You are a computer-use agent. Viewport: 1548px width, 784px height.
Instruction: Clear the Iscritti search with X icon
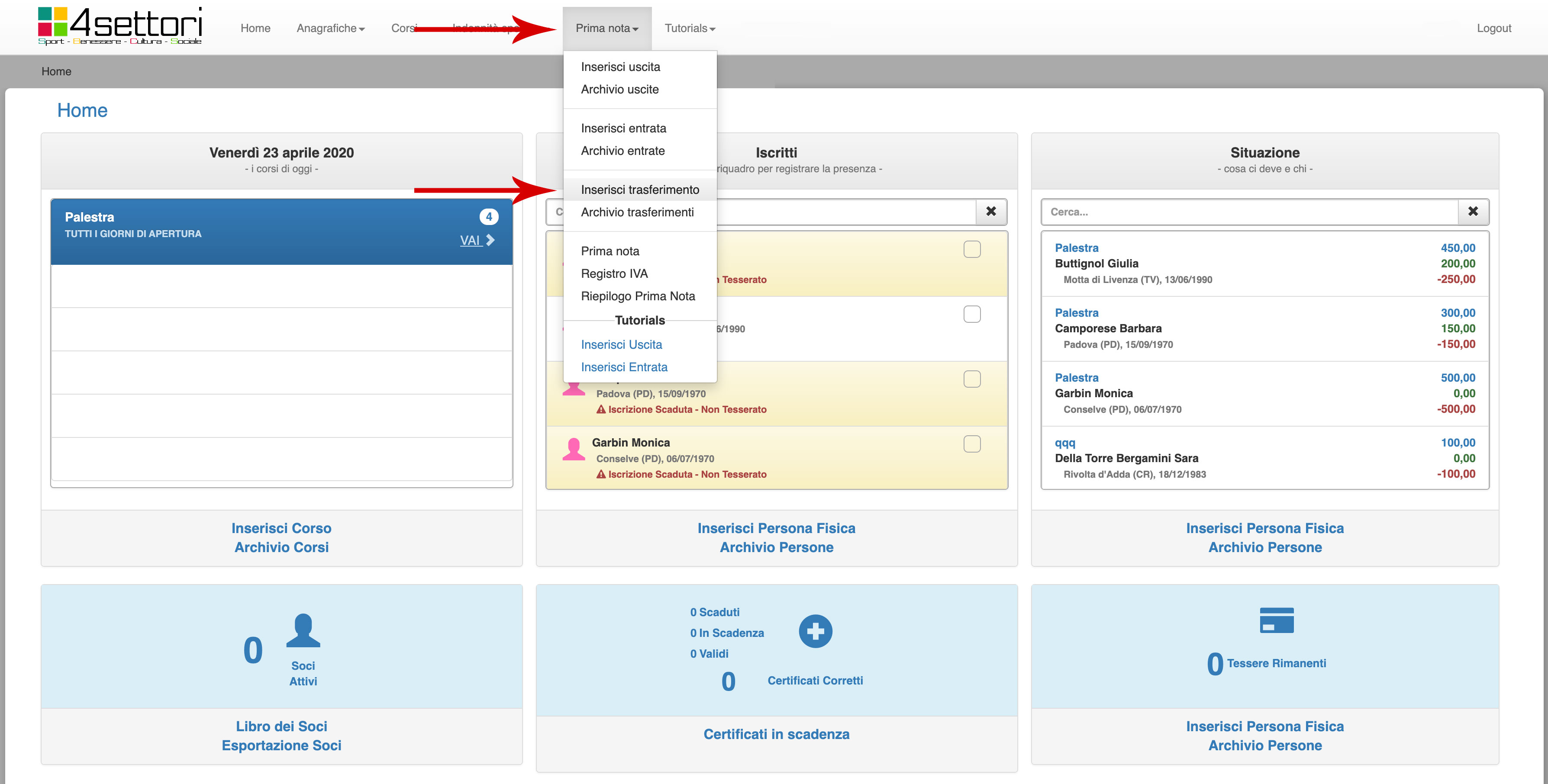pyautogui.click(x=991, y=212)
